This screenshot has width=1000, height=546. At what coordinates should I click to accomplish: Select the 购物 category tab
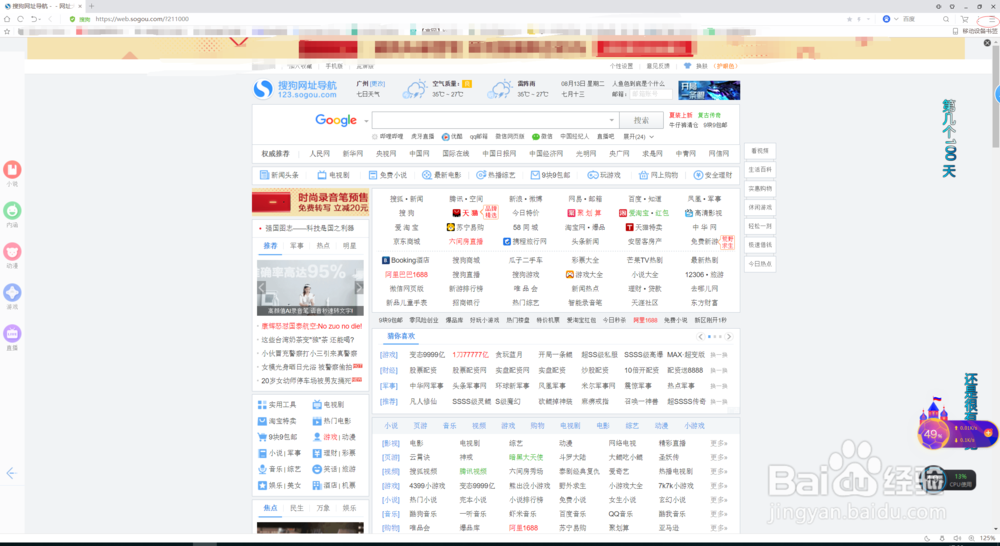coord(537,425)
